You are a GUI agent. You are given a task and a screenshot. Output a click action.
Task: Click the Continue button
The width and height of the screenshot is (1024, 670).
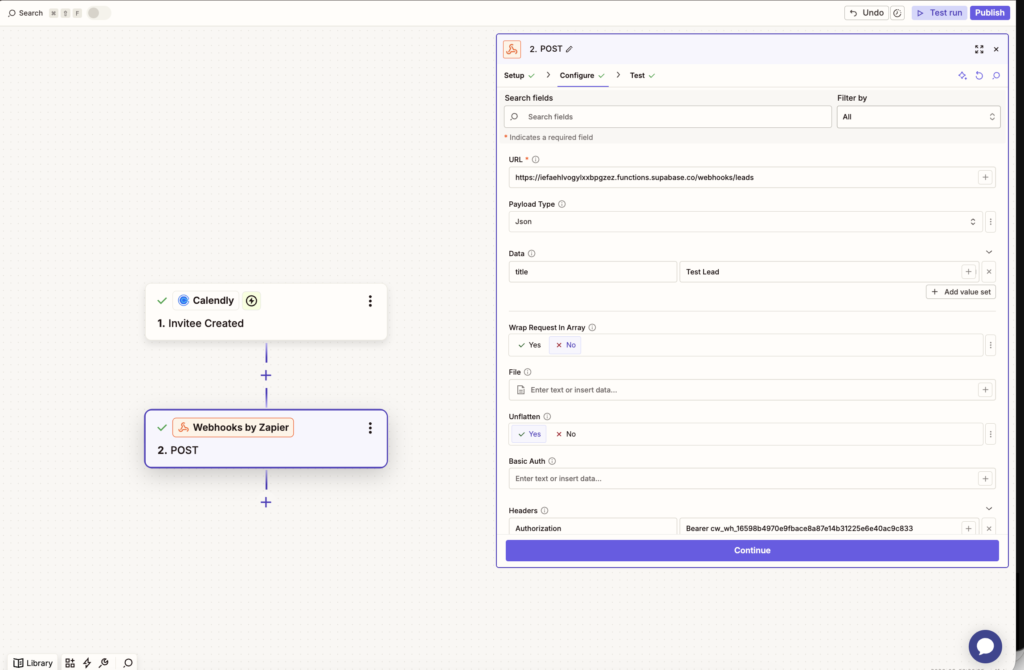(752, 550)
